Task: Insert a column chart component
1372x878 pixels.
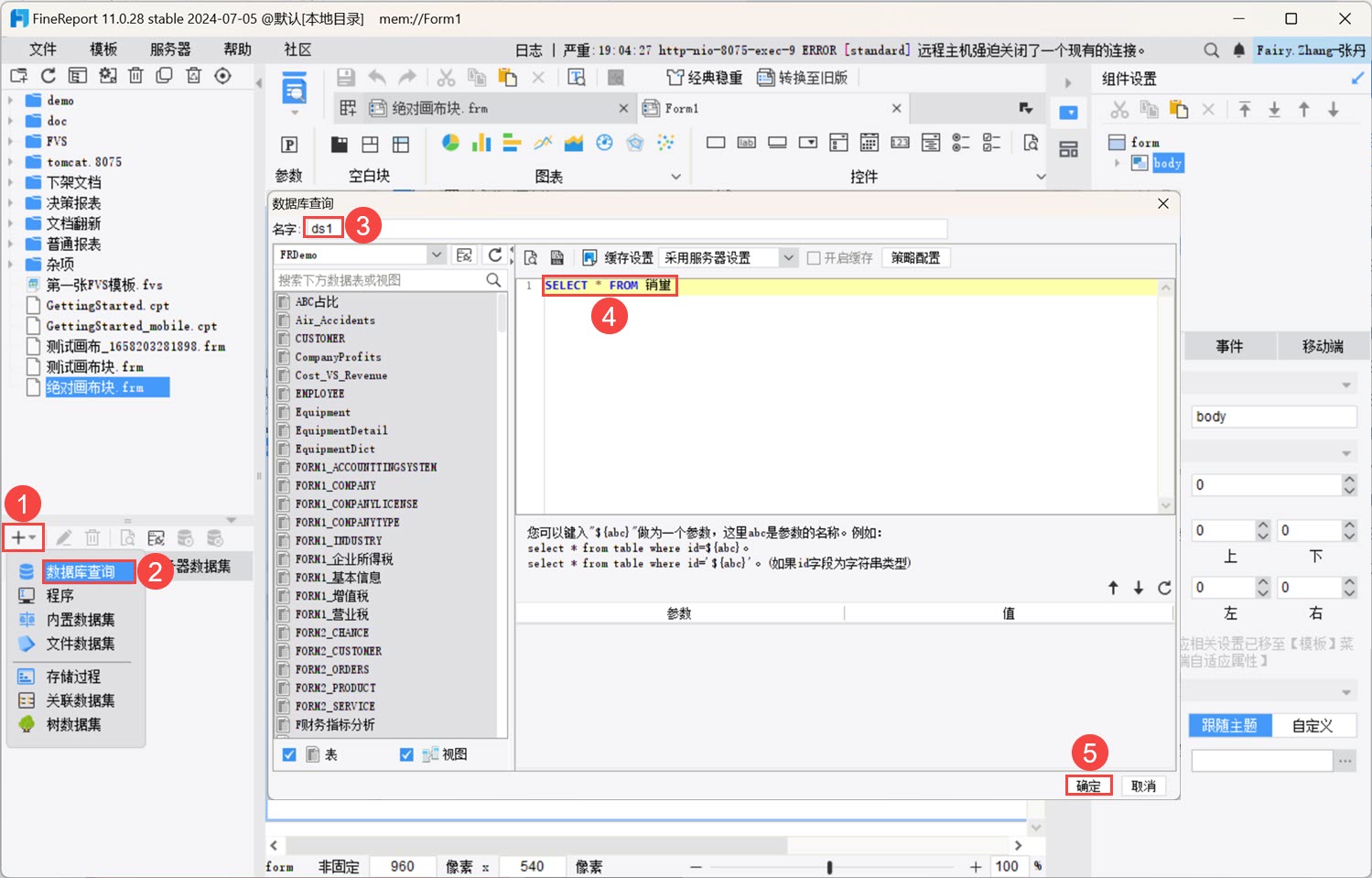Action: coord(481,142)
